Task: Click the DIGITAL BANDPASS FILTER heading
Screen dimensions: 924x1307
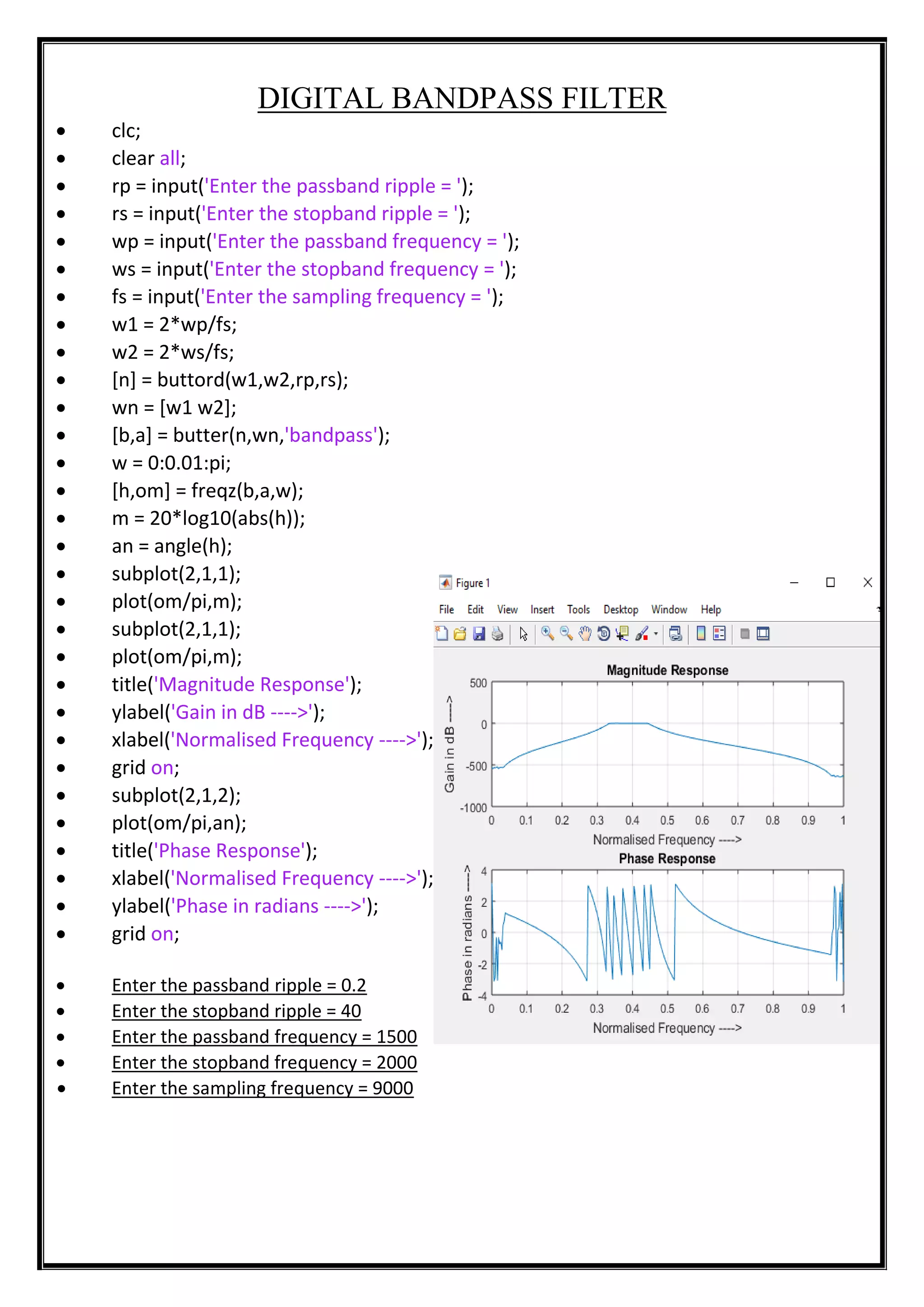Action: (x=462, y=98)
